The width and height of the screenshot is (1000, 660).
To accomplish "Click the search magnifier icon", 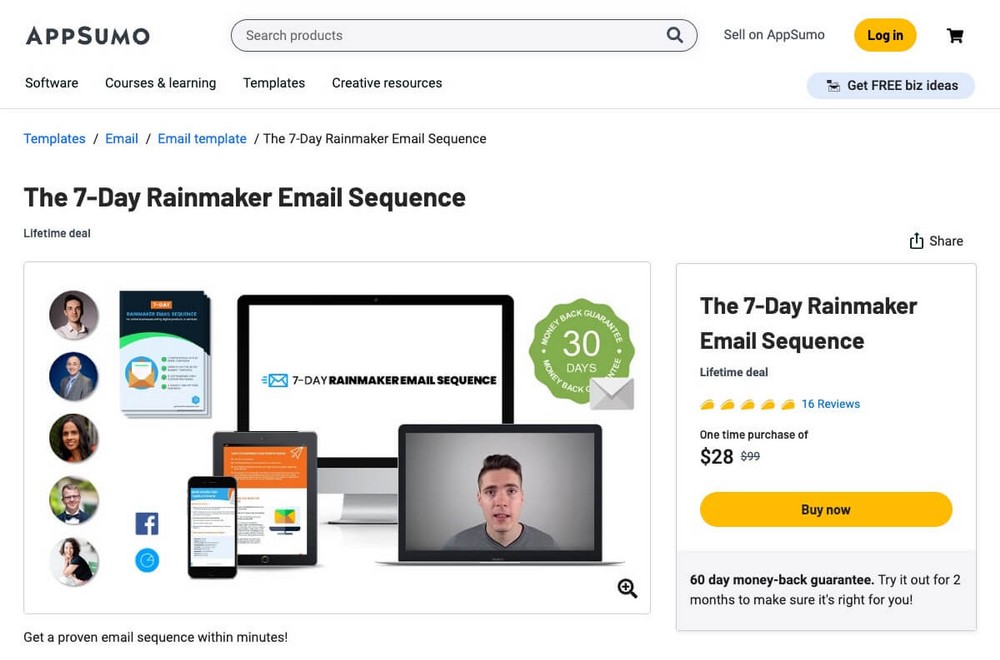I will tap(675, 34).
